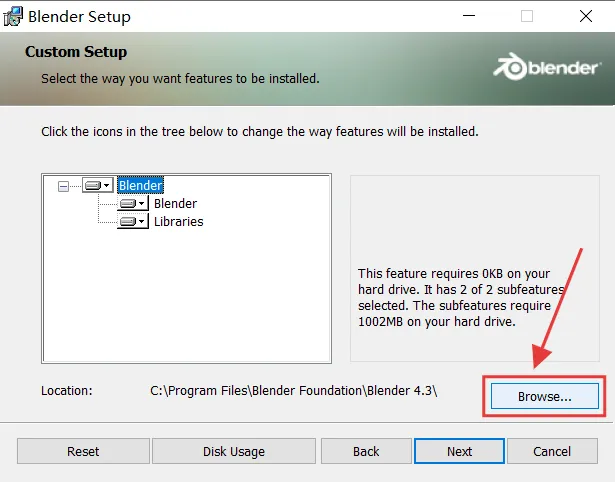Click the install path C:\Program Files\Blender Foundation text
This screenshot has height=482, width=615.
[x=293, y=391]
